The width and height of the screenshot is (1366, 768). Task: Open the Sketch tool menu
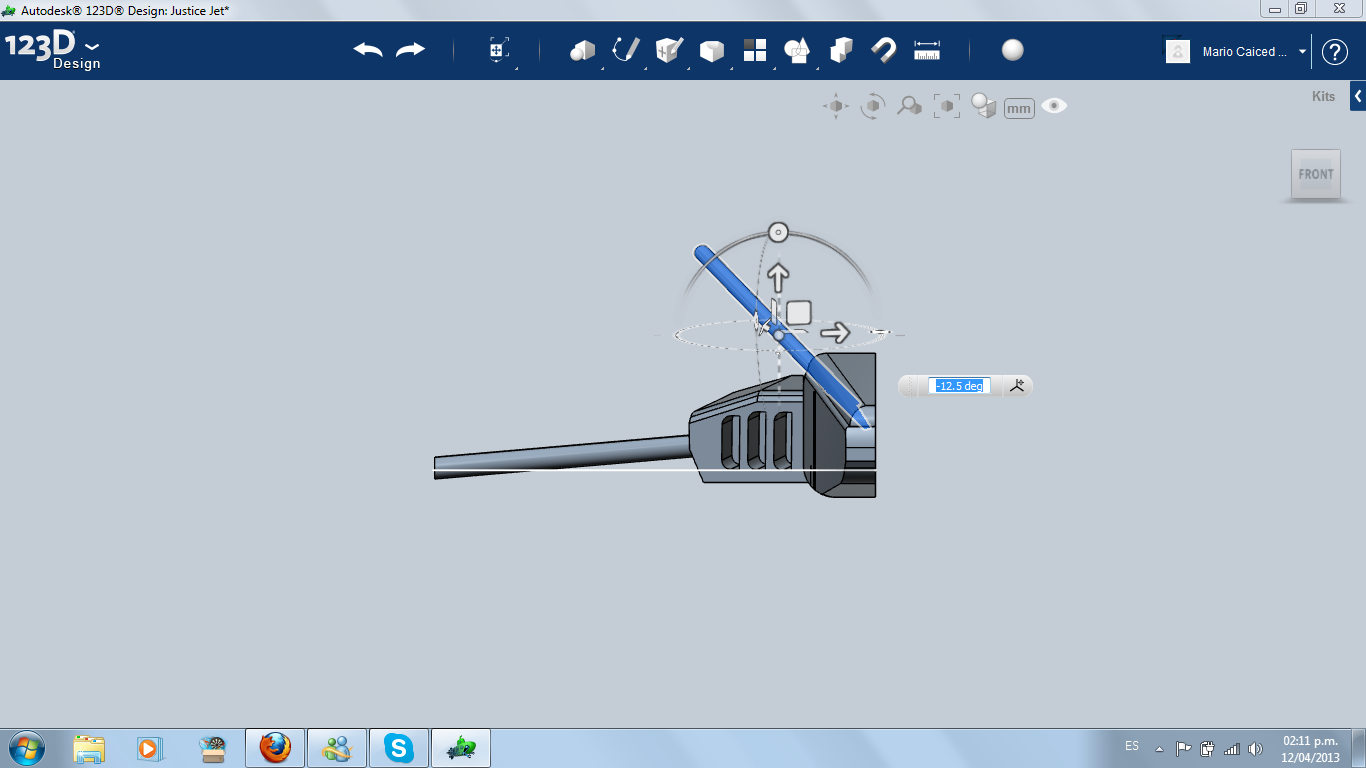(x=626, y=50)
